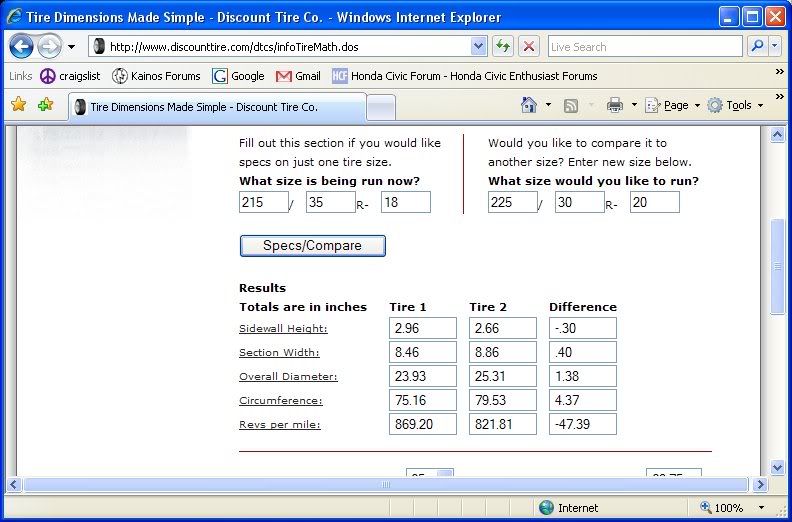Viewport: 792px width, 522px height.
Task: Click circumference difference value 4.37
Action: tap(583, 400)
